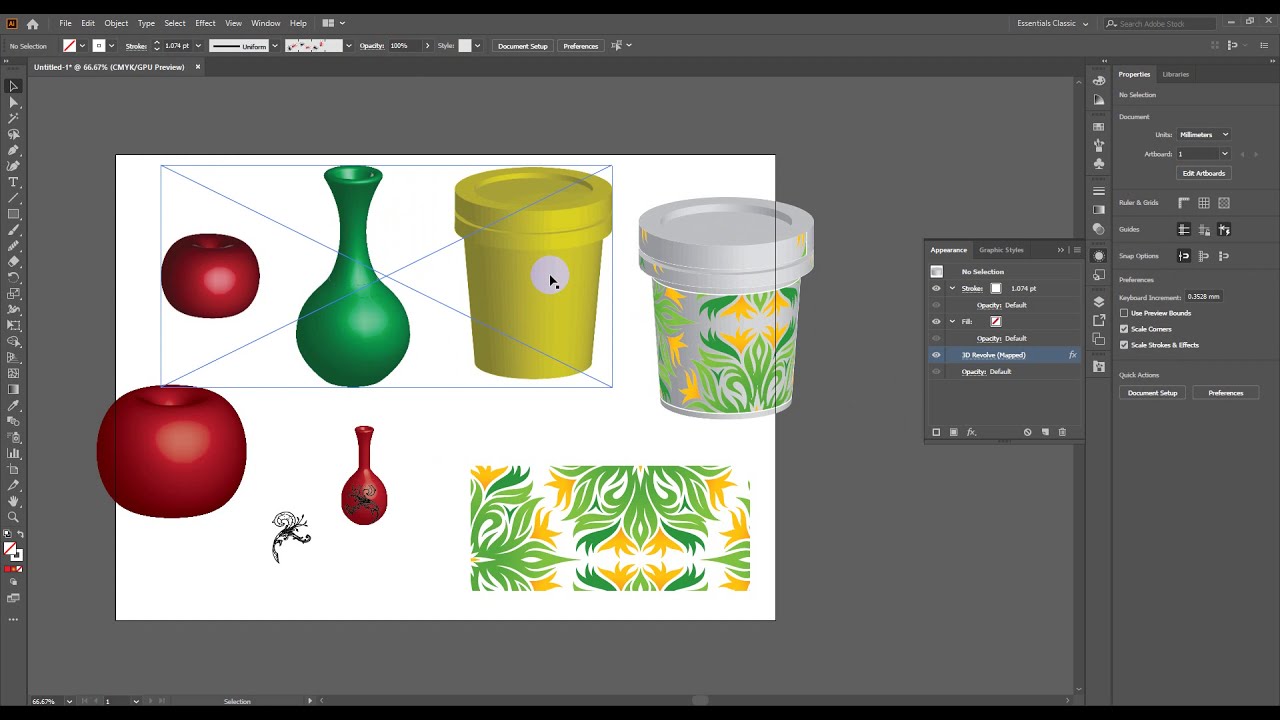1280x720 pixels.
Task: Open the Object menu
Action: [116, 23]
